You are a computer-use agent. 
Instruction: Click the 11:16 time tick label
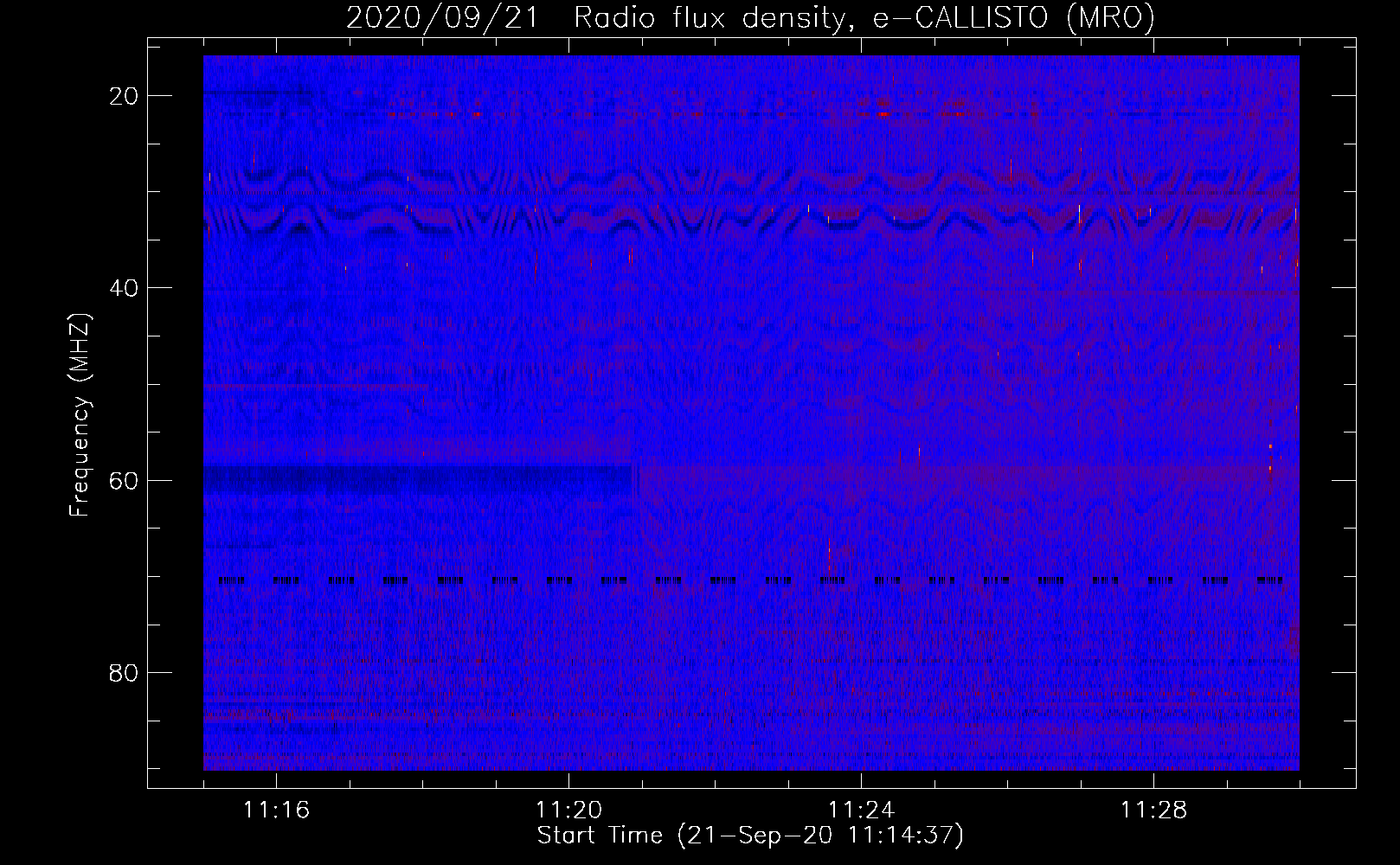[277, 811]
